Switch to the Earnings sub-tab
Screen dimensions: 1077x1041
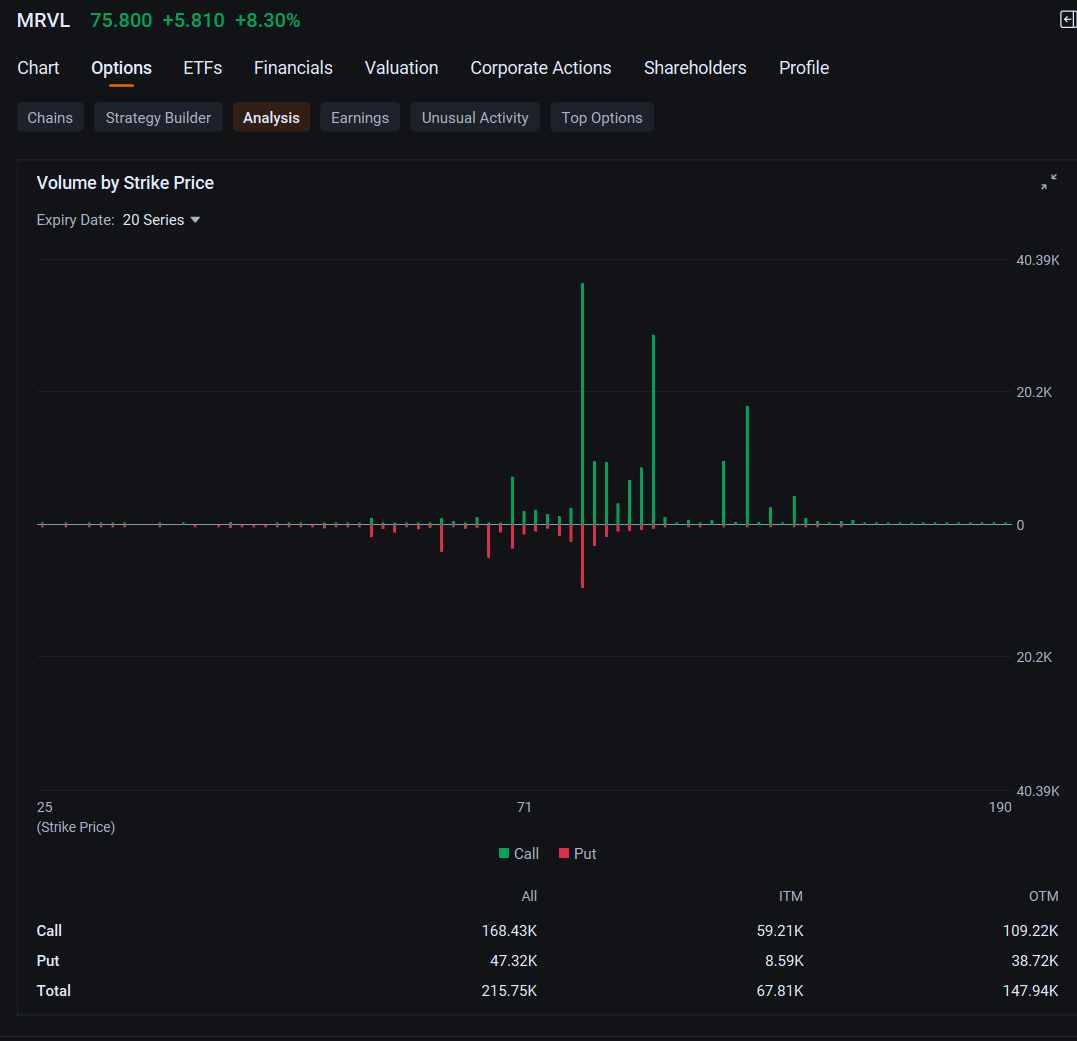pyautogui.click(x=360, y=117)
